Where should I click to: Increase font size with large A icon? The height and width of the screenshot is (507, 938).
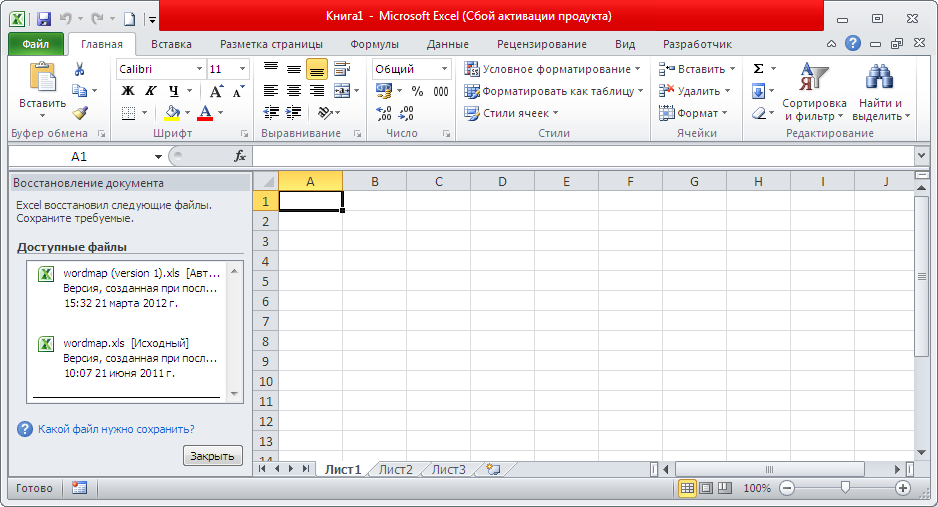[216, 91]
